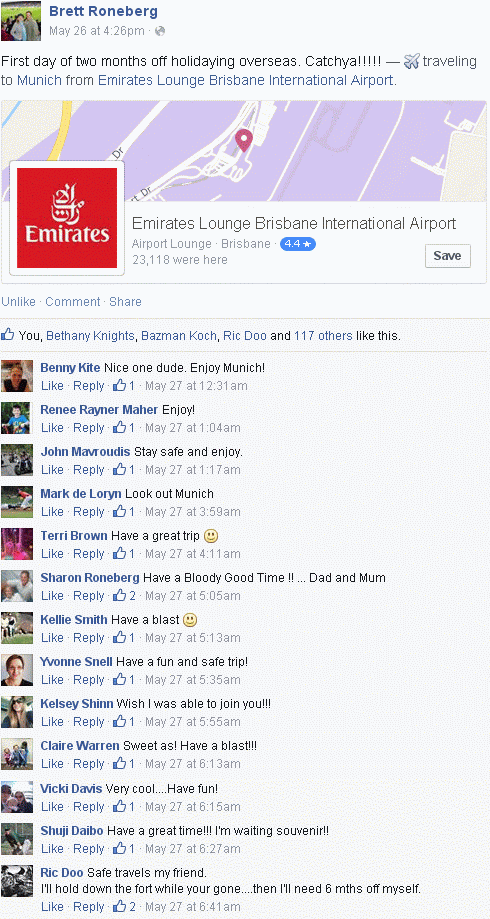Open the Emirates Lounge Brisbane International Airport title

(294, 223)
